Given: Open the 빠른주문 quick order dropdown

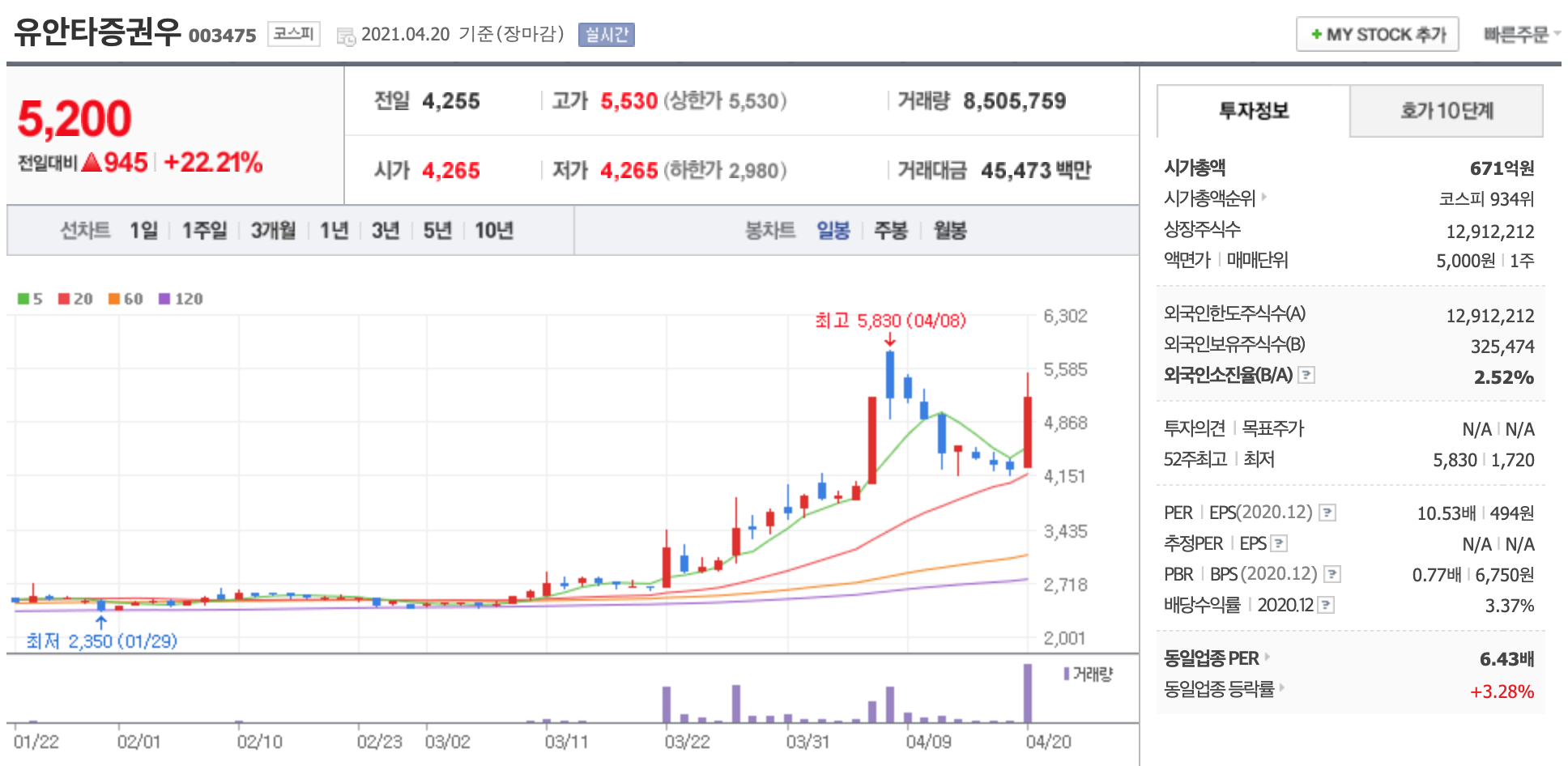Looking at the screenshot, I should tap(1521, 34).
